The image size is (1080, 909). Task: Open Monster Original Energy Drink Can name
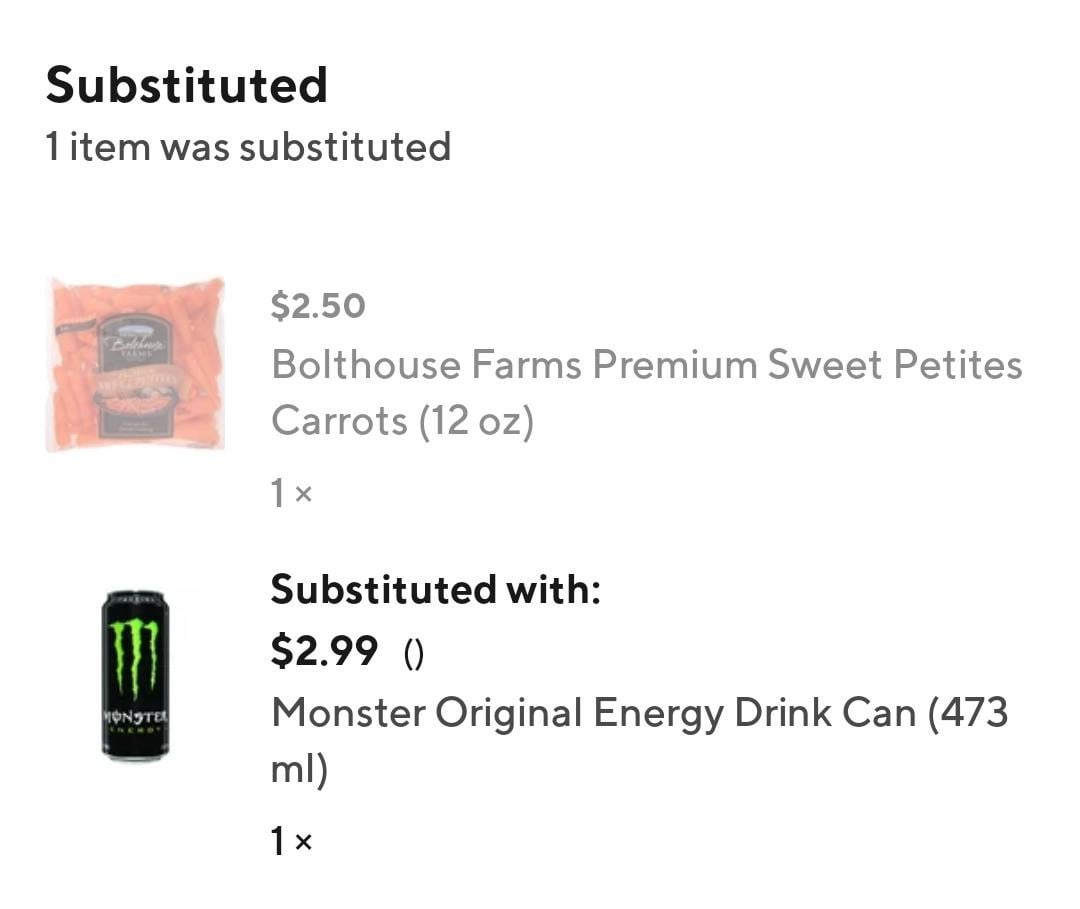click(x=640, y=713)
